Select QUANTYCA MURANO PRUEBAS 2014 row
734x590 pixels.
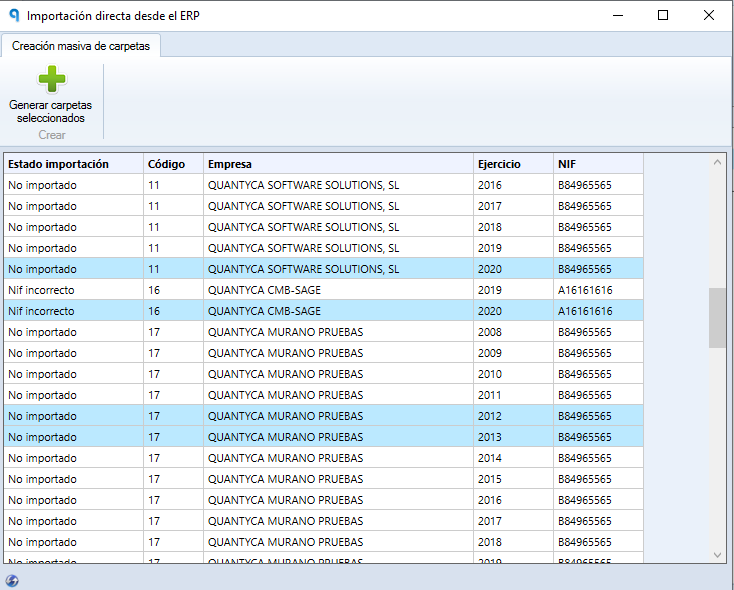click(x=323, y=458)
